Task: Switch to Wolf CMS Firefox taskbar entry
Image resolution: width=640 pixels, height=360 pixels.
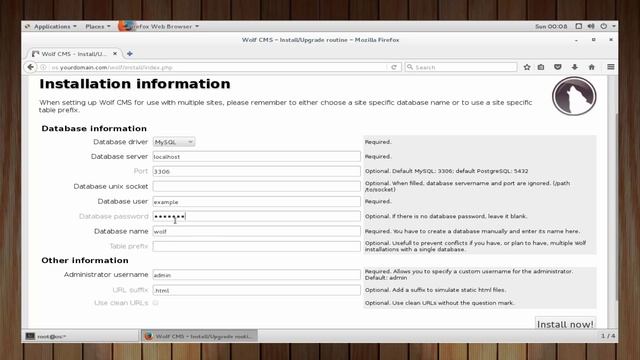Action: [x=199, y=336]
